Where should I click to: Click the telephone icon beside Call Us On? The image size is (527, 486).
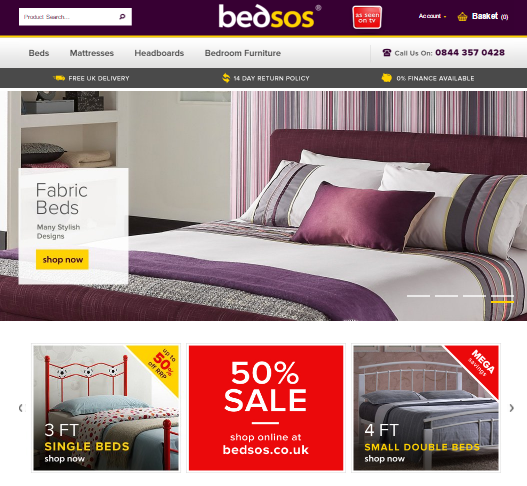pyautogui.click(x=387, y=53)
